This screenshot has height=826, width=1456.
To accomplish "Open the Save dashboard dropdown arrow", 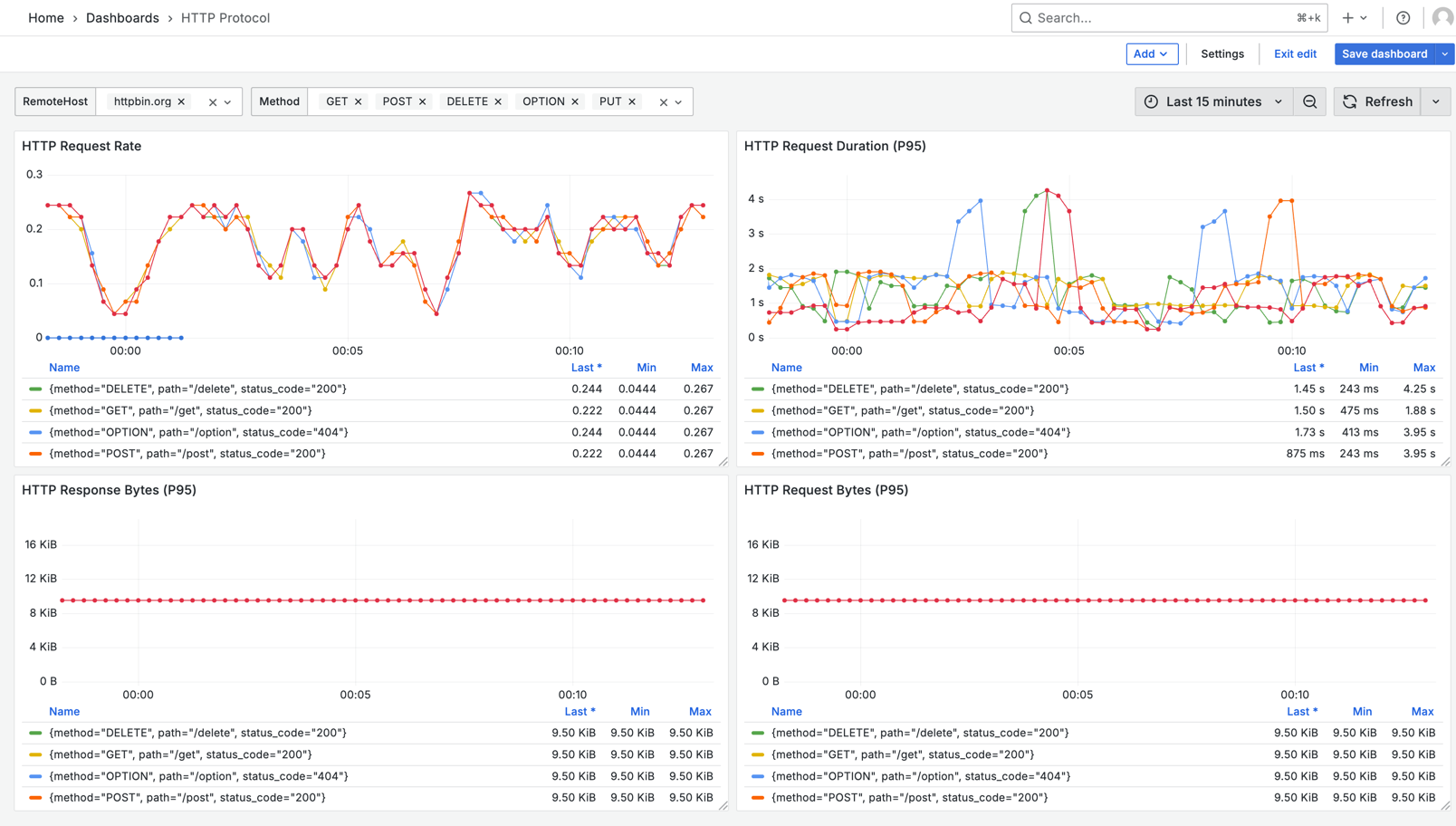I will point(1443,53).
